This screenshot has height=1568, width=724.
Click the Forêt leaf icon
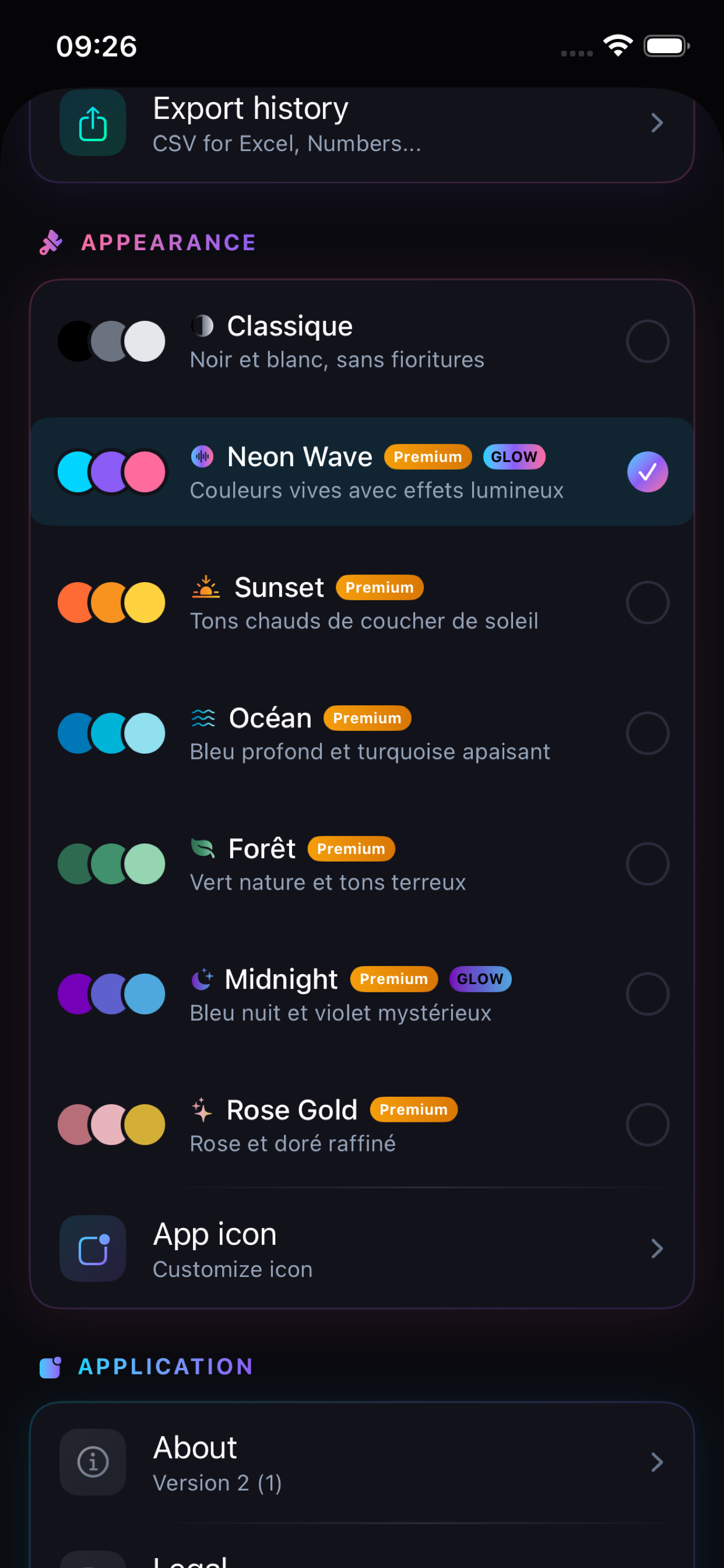coord(203,848)
